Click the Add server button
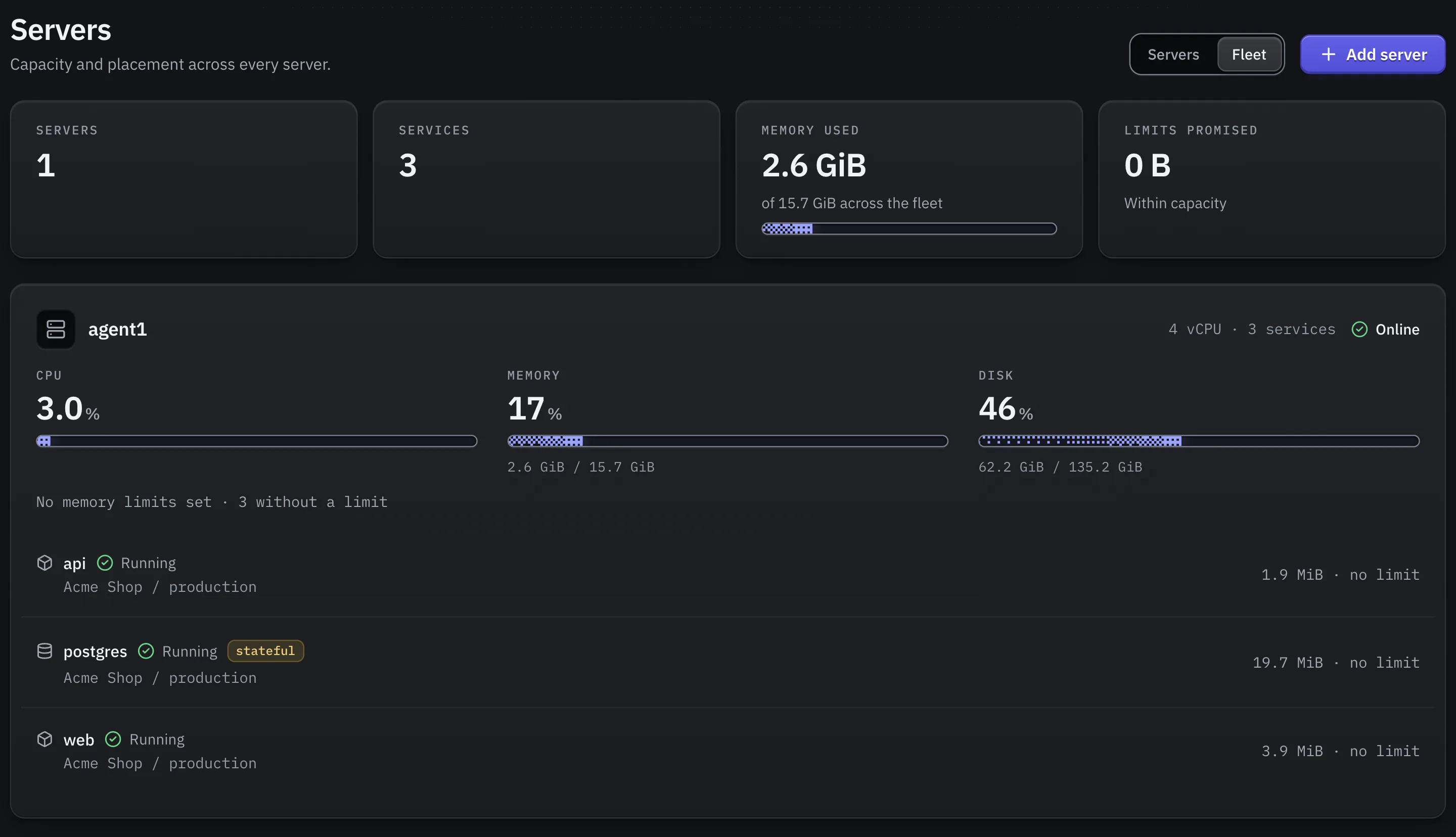 pos(1373,55)
